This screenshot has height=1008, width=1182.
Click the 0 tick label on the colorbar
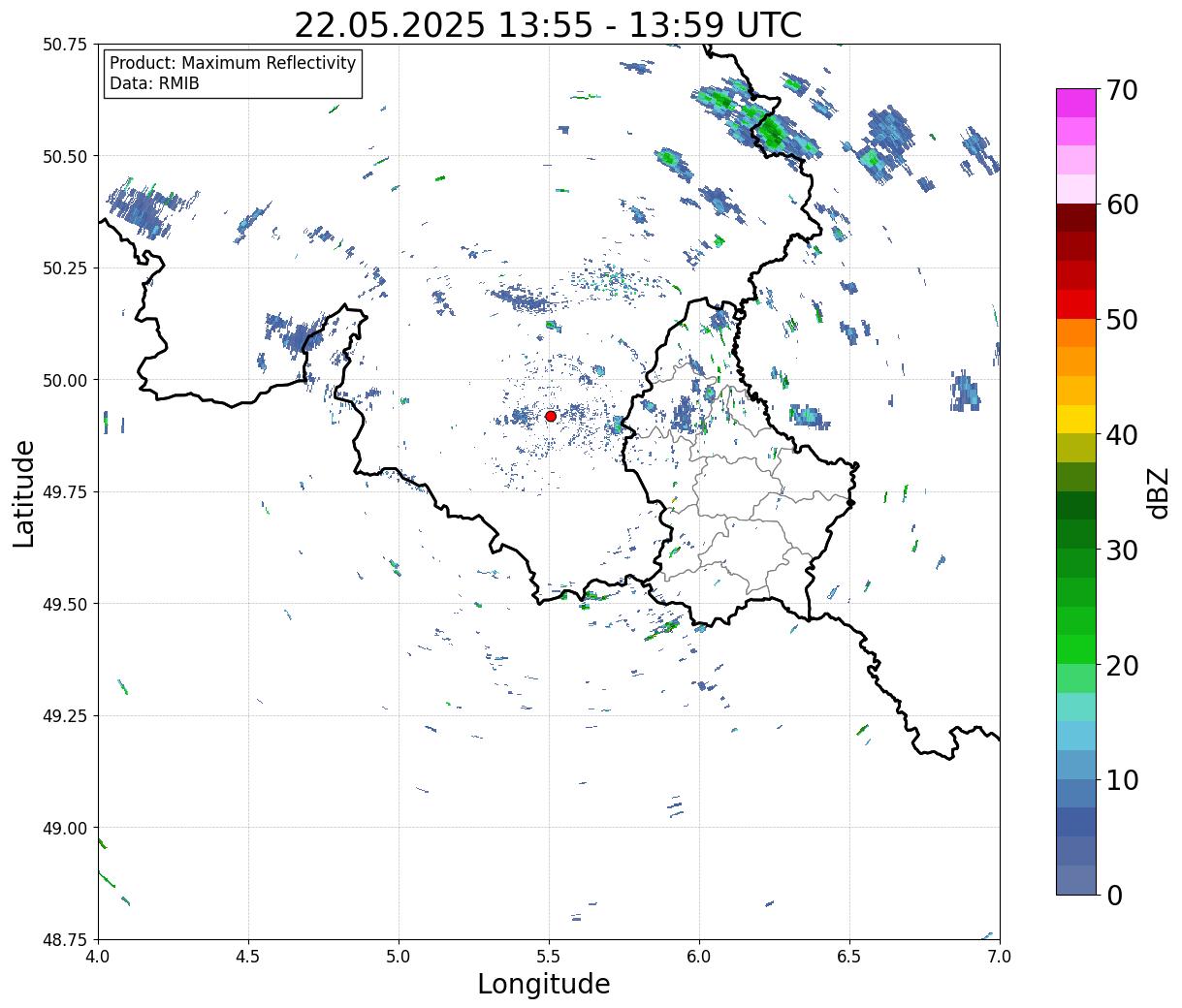[x=1113, y=895]
